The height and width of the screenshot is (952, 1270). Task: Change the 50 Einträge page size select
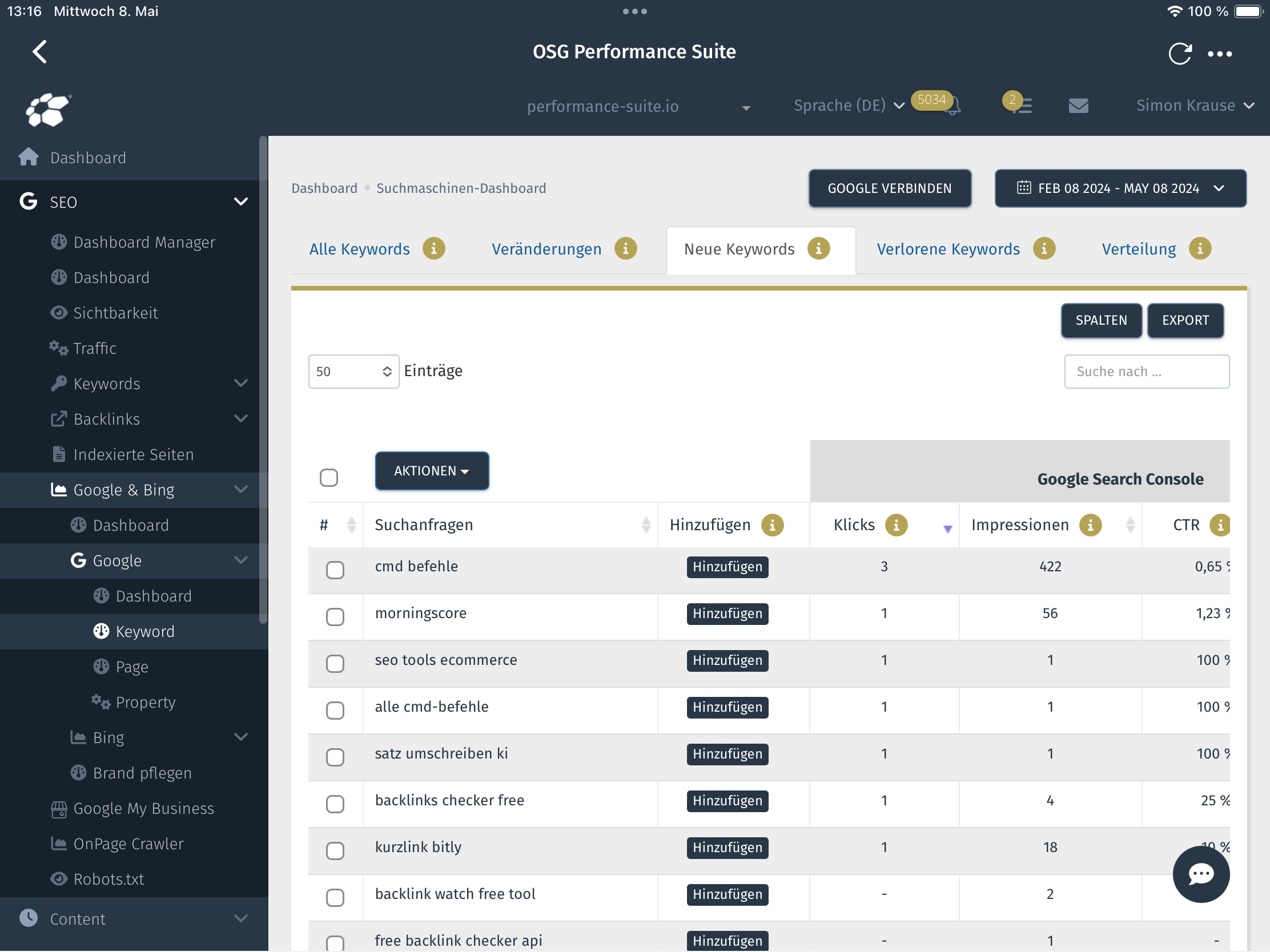point(353,372)
